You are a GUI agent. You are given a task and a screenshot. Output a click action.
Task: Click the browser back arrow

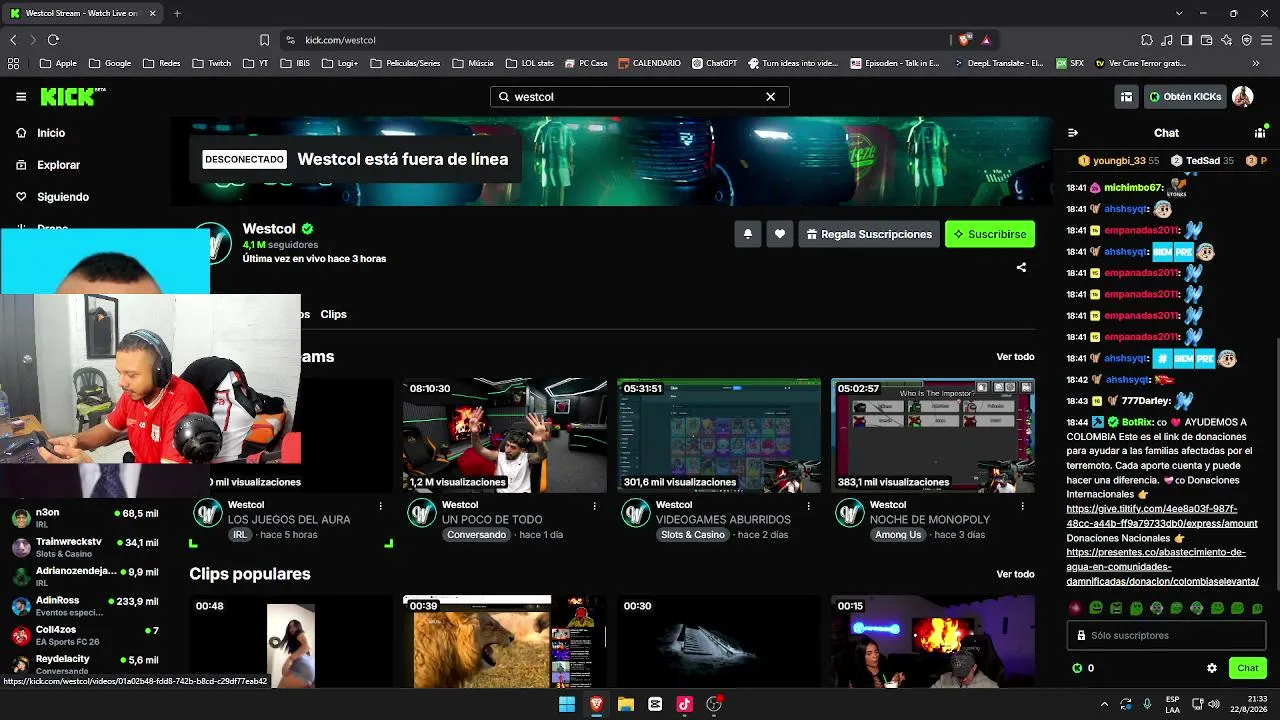point(13,40)
